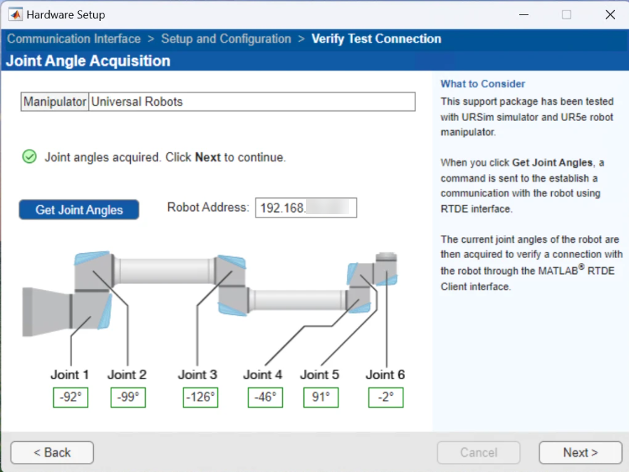Select the Verify Test Connection breadcrumb step
629x472 pixels.
[x=376, y=39]
